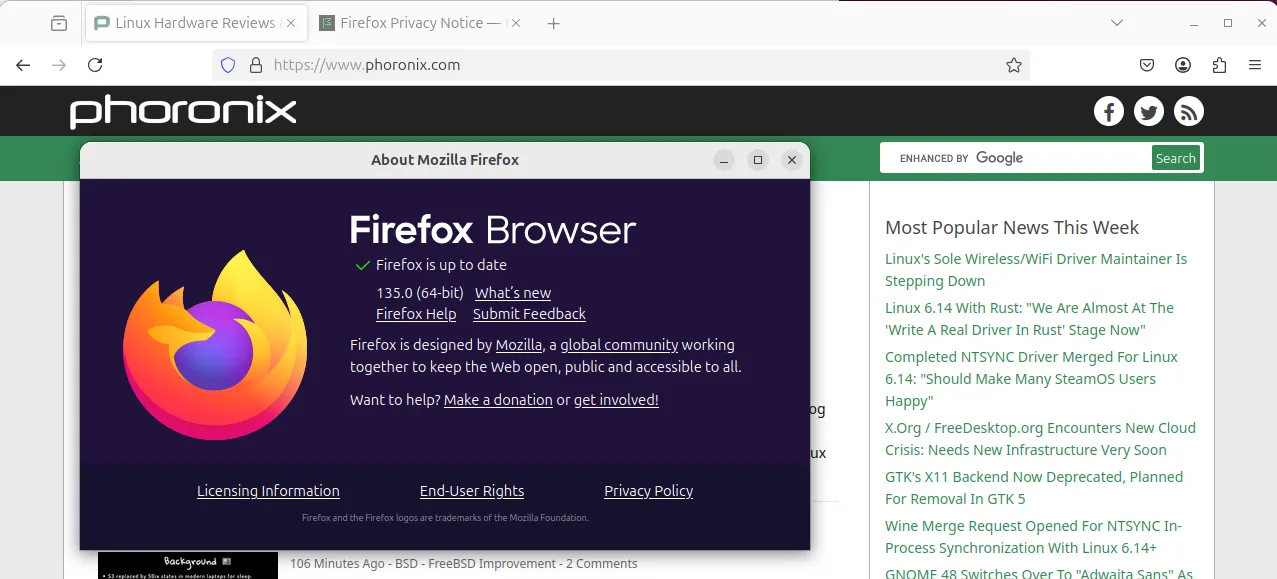Screen dimensions: 1277x579
Task: Open the Firefox hamburger application menu
Action: pos(1255,65)
